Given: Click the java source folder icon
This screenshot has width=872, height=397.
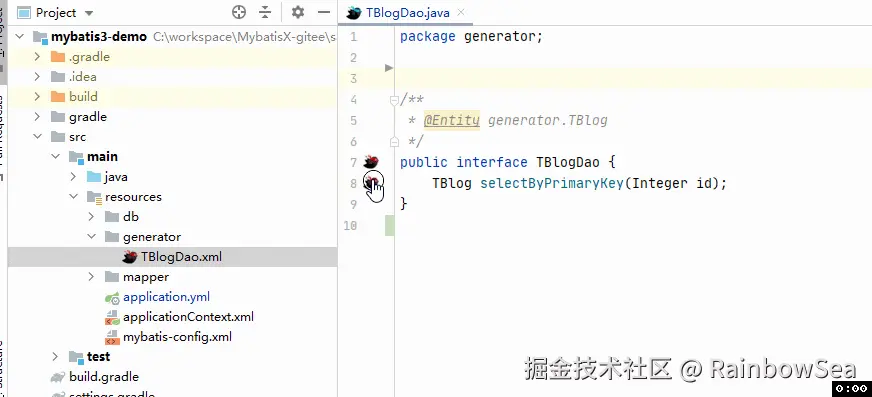Looking at the screenshot, I should pyautogui.click(x=94, y=177).
